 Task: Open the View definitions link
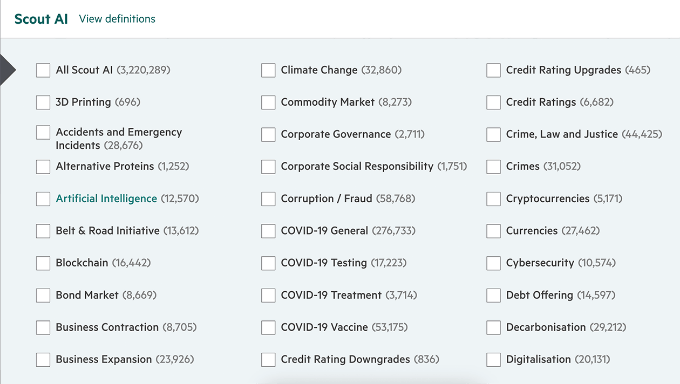coord(117,19)
